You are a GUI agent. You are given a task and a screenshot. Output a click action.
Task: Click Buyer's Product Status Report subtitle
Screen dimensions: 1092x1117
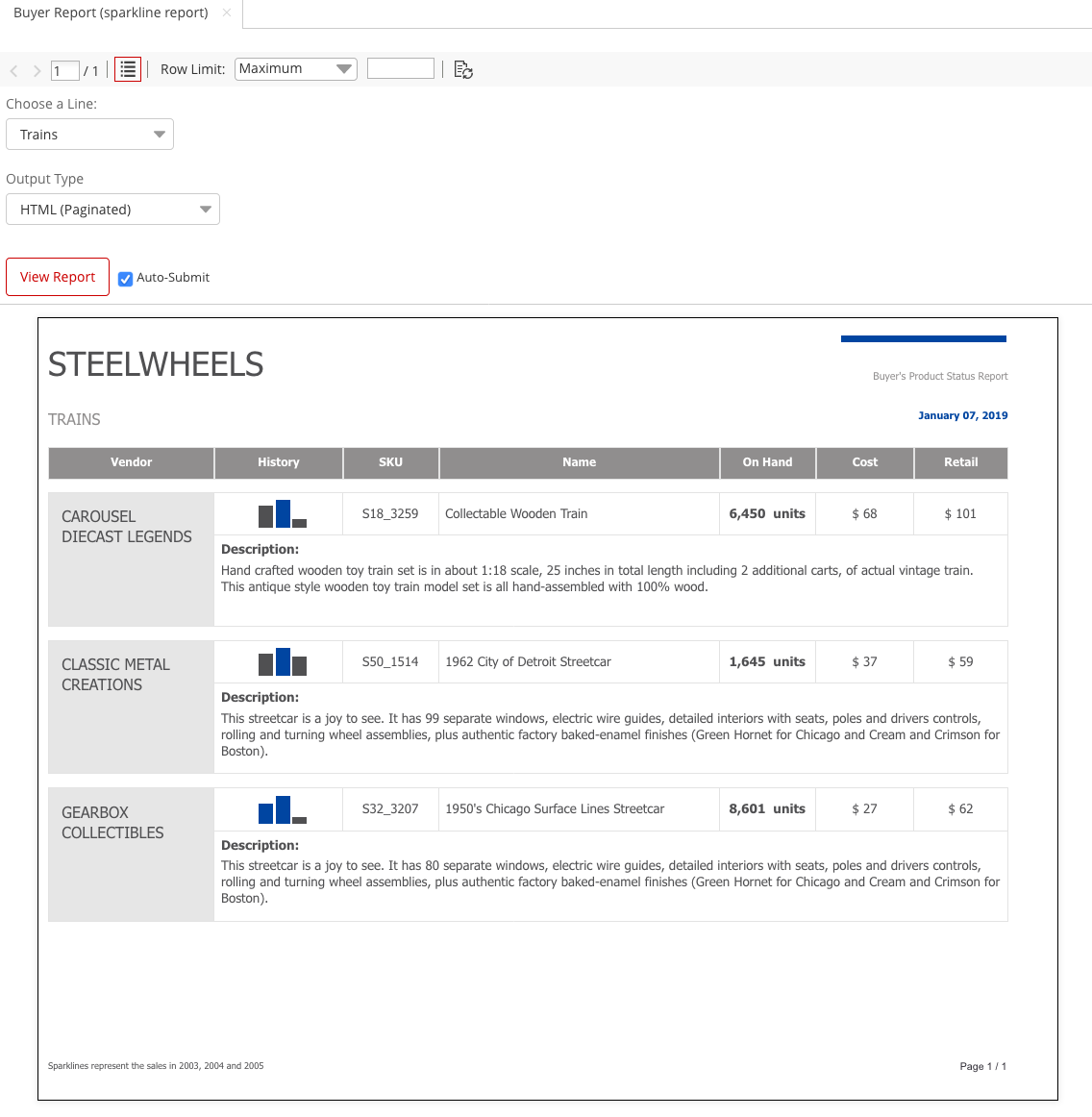coord(940,376)
